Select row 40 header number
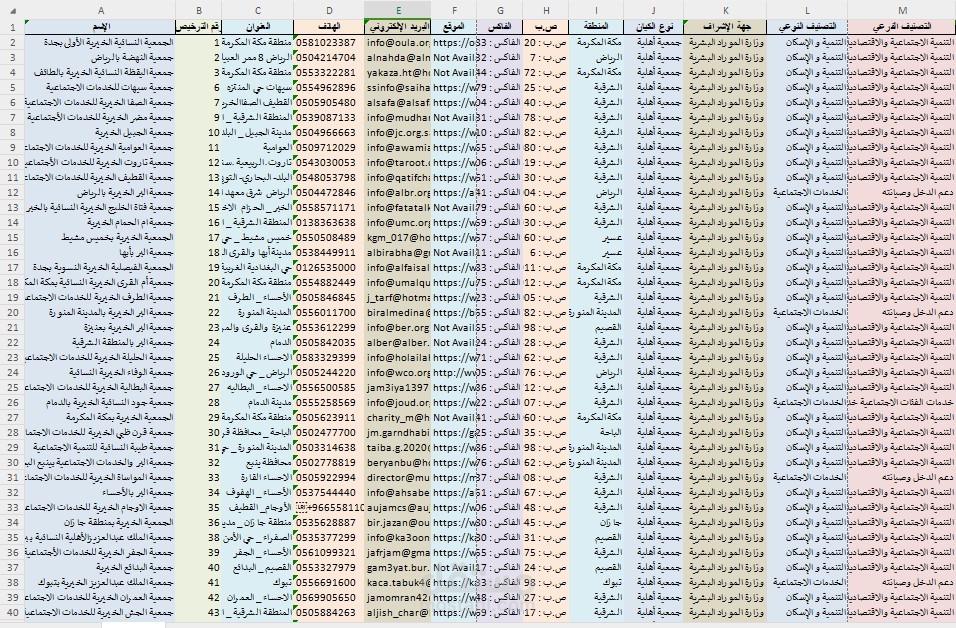The height and width of the screenshot is (628, 956). click(12, 612)
